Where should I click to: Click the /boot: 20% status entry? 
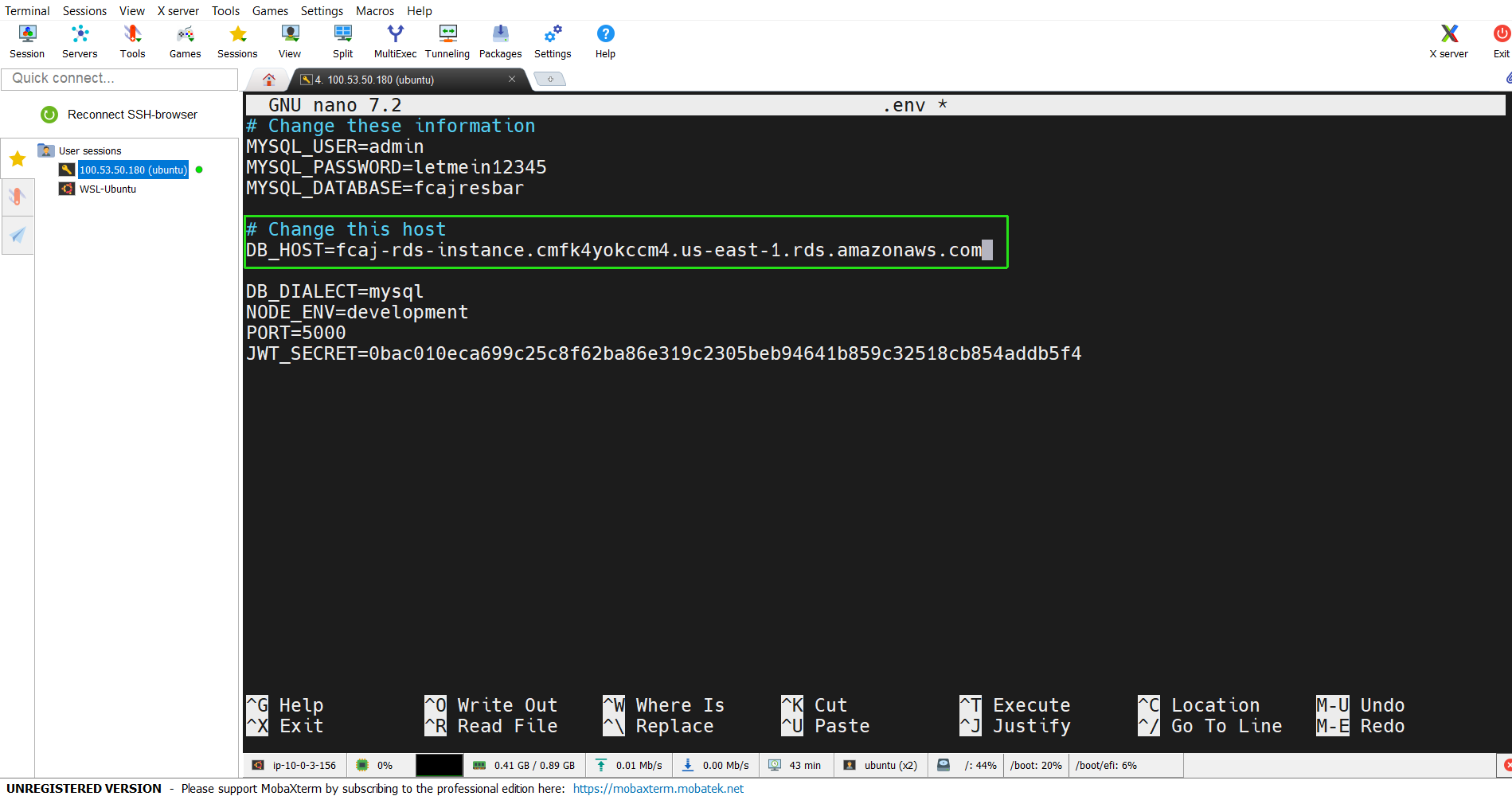click(x=1036, y=765)
